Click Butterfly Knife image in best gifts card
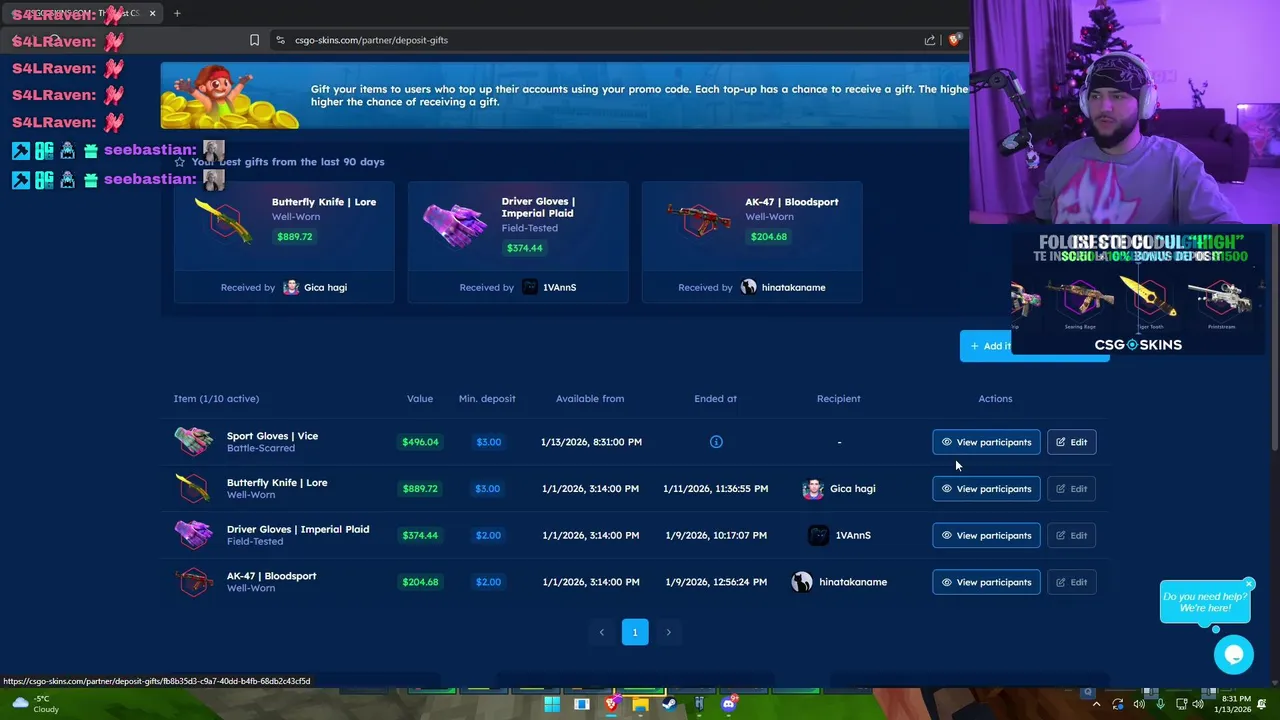The width and height of the screenshot is (1280, 720). tap(225, 220)
